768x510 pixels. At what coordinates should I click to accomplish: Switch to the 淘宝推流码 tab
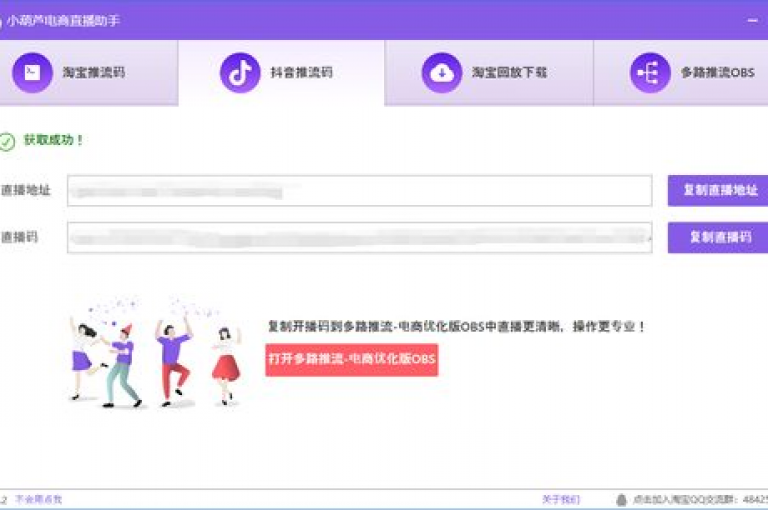(x=89, y=73)
